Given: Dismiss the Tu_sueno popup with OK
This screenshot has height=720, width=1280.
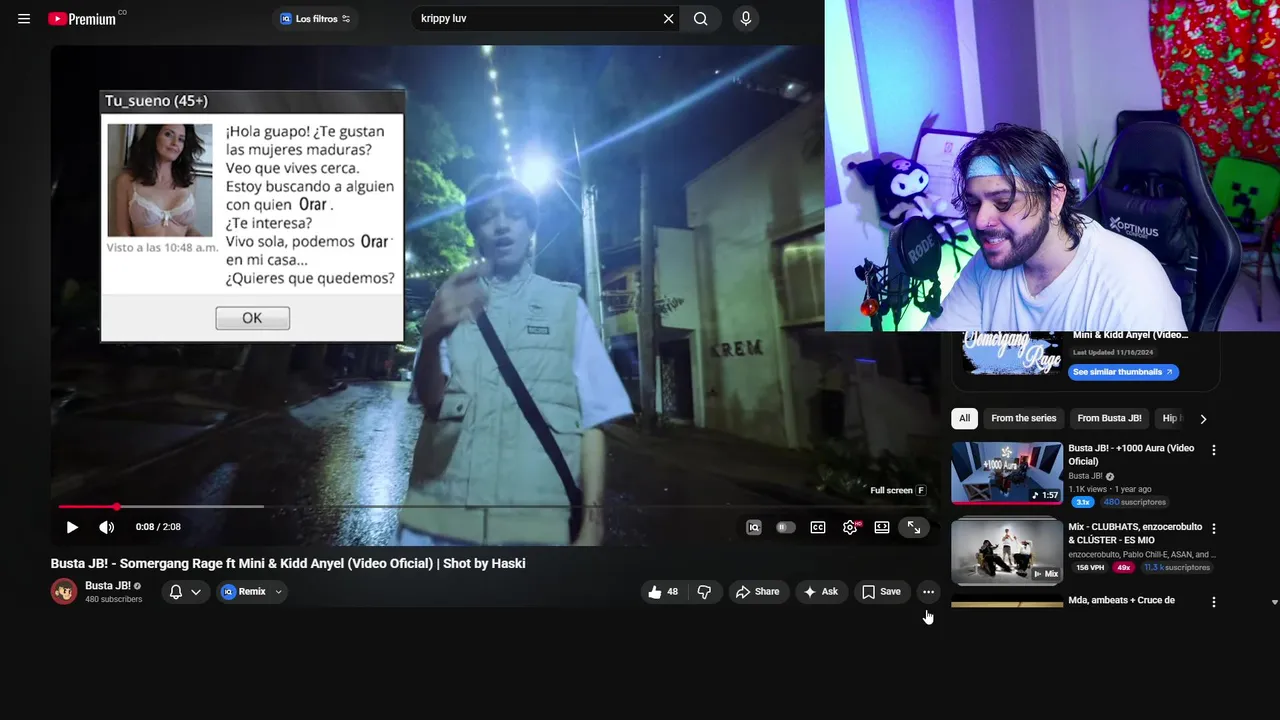Looking at the screenshot, I should 252,318.
